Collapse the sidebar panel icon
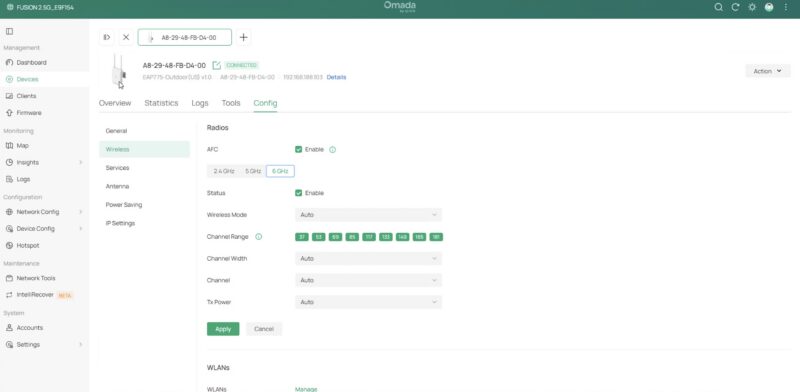800x392 pixels. pos(9,31)
